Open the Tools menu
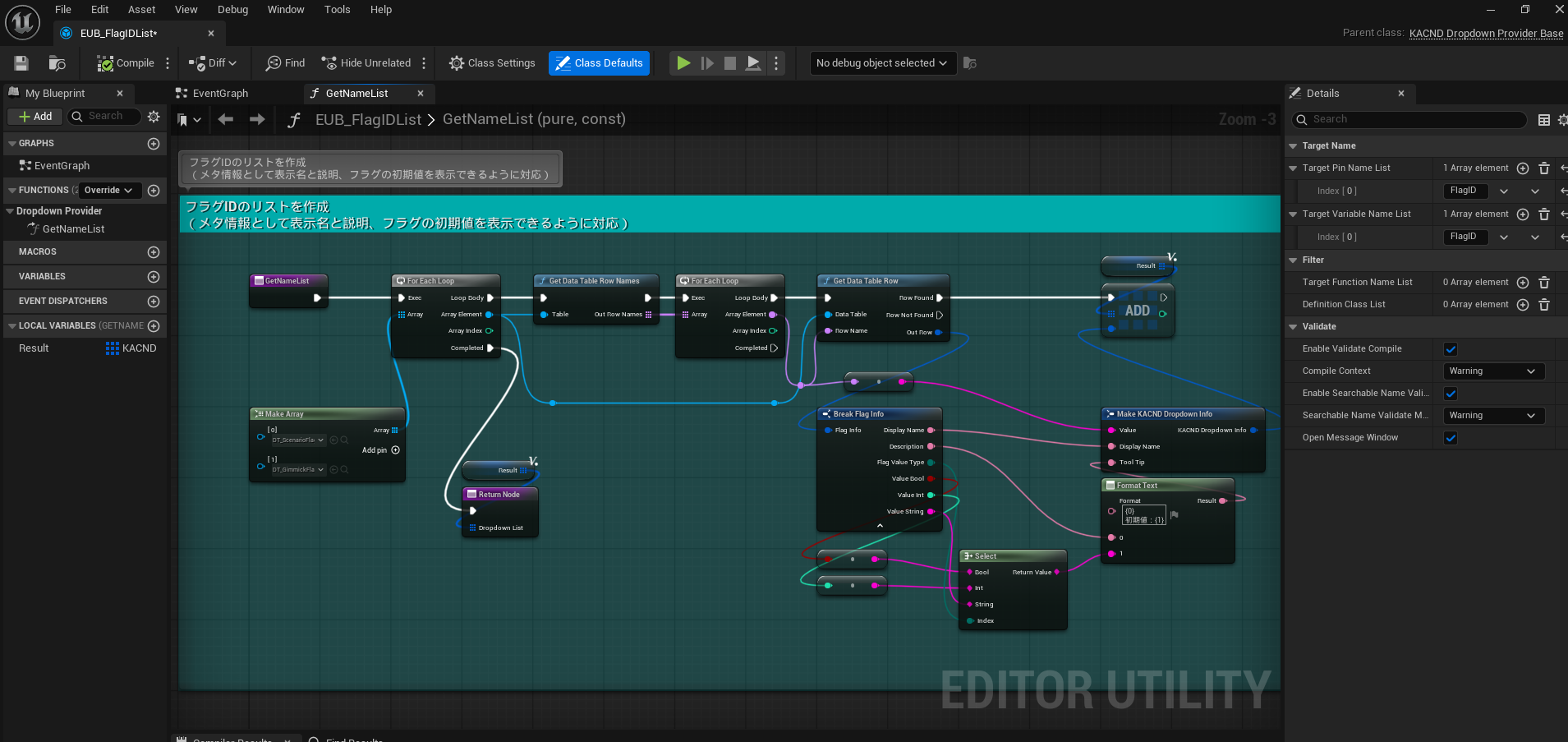Viewport: 1568px width, 742px height. pos(337,10)
